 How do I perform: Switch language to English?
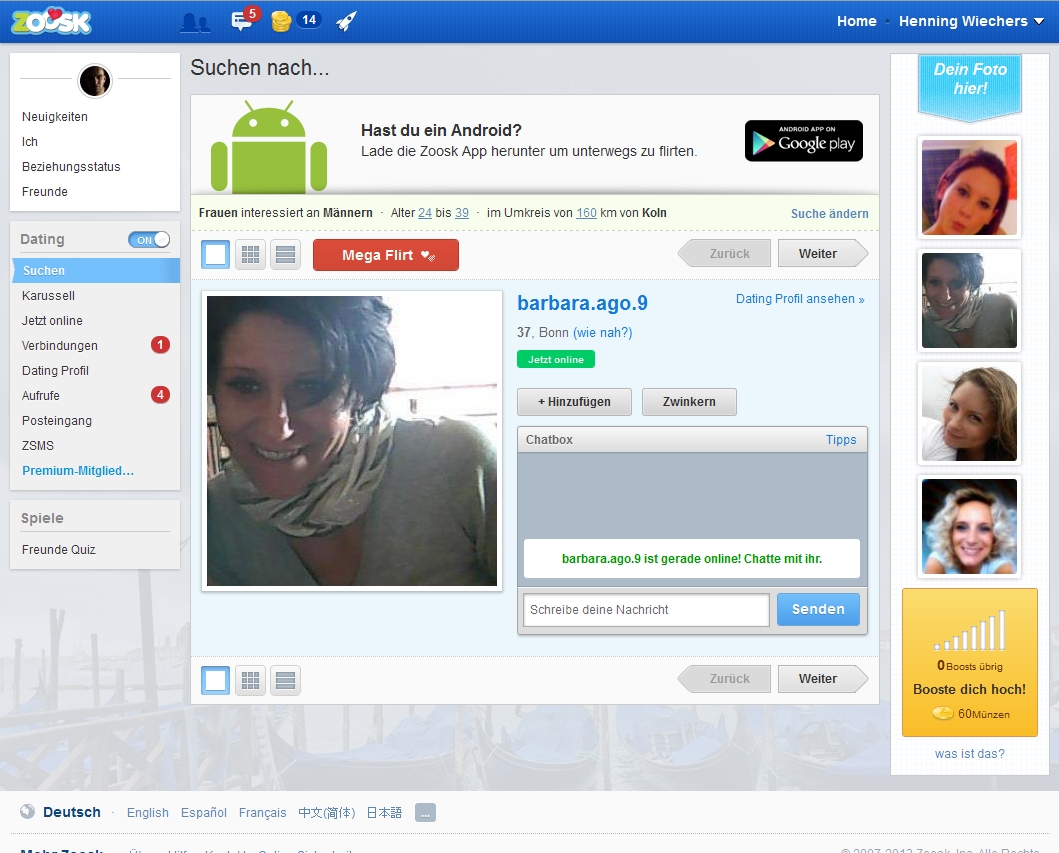point(148,812)
